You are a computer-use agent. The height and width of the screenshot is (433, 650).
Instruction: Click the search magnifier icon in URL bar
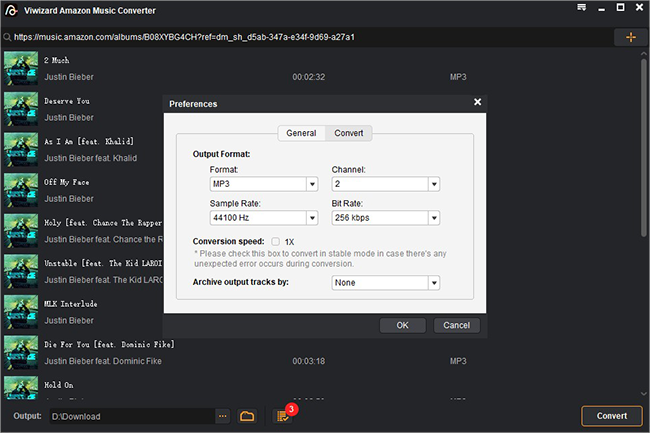(7, 37)
